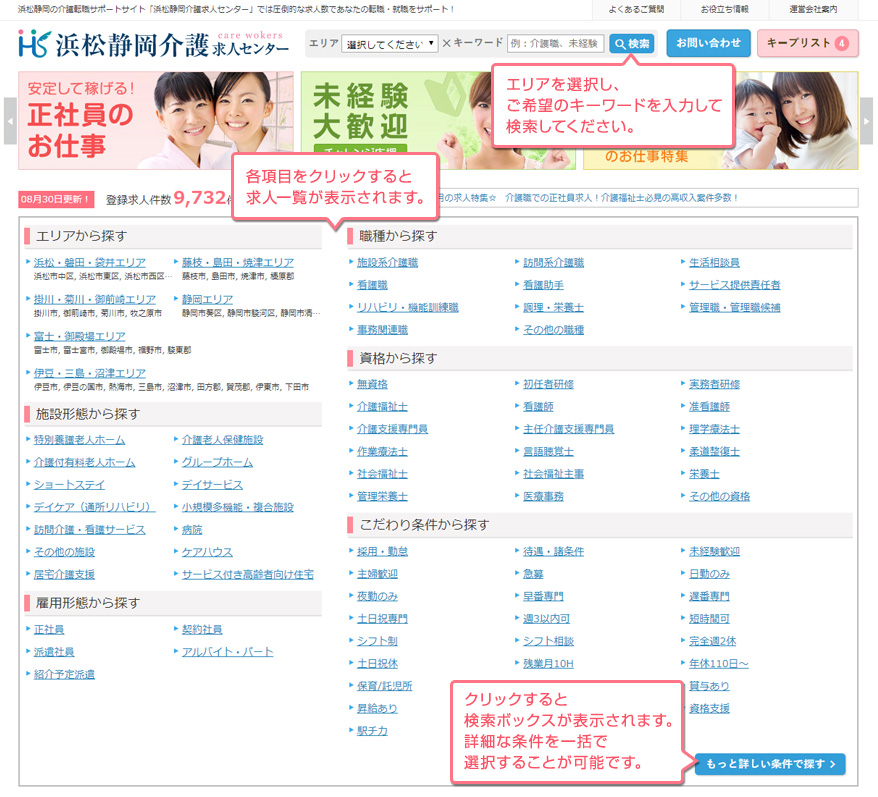Choose 派遣社員 employment type link

54,651
